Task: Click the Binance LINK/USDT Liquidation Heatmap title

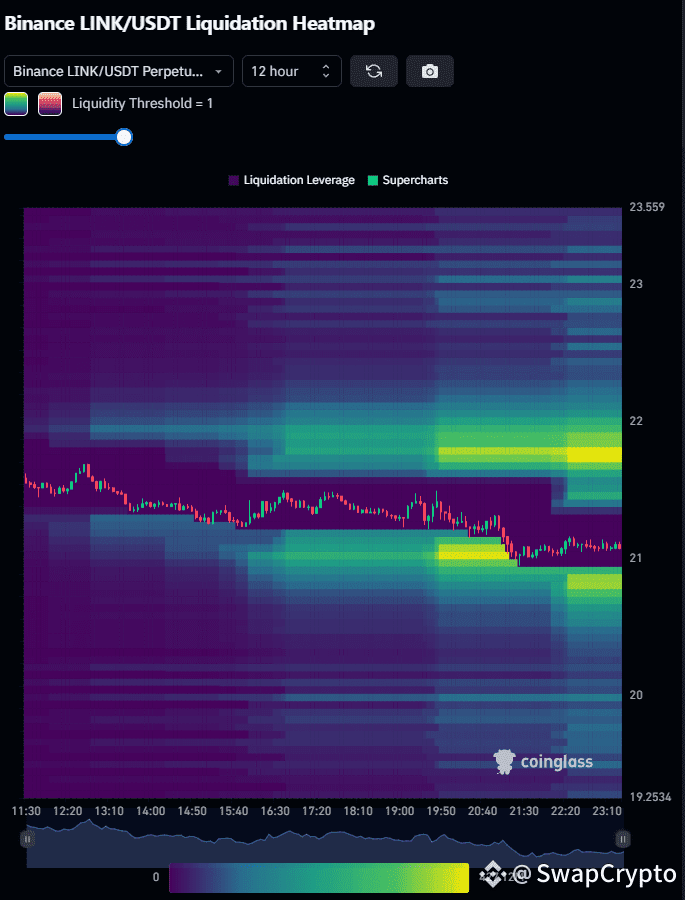Action: pos(189,24)
